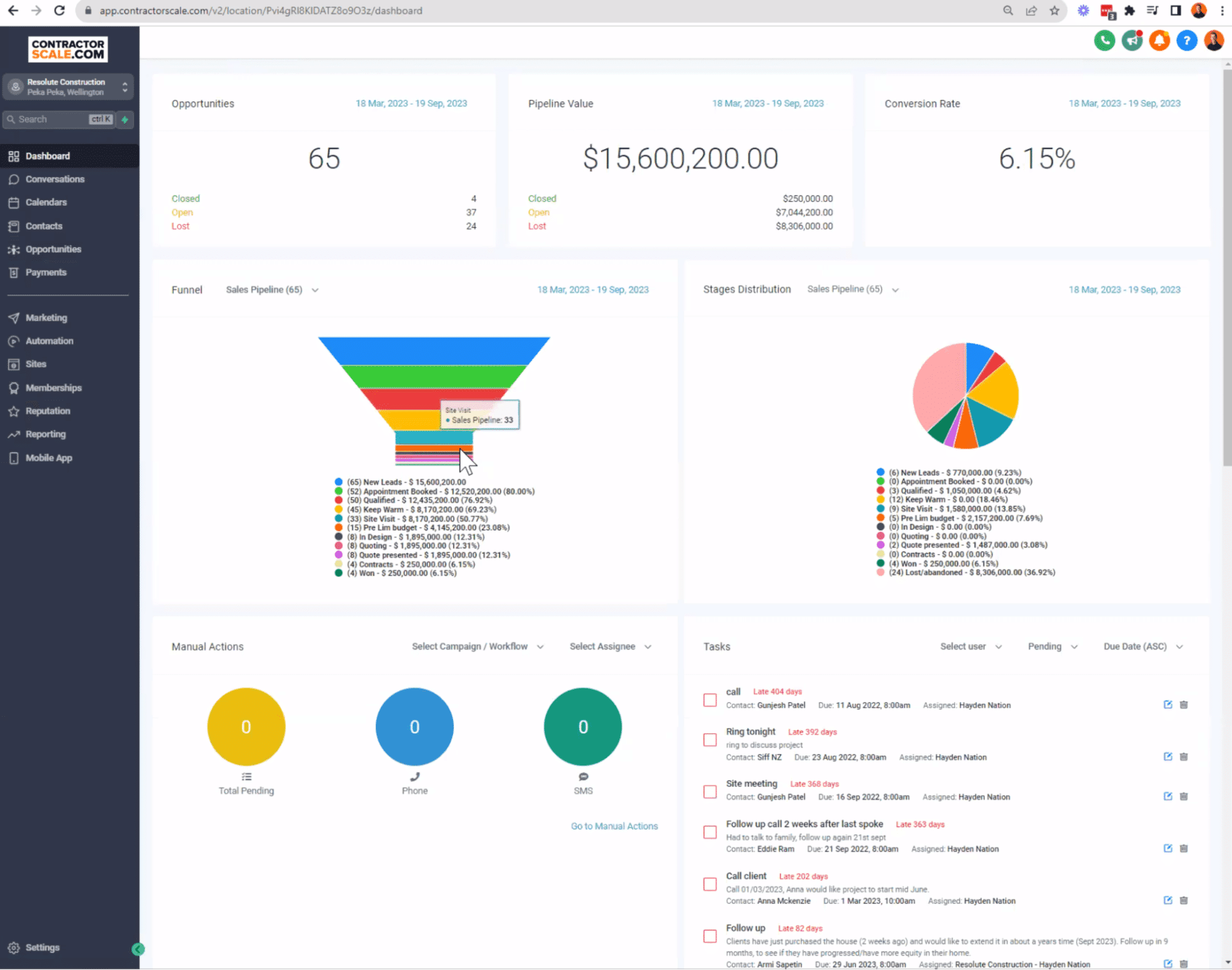This screenshot has width=1232, height=970.
Task: Open the Due Date sort dropdown
Action: tap(1143, 646)
